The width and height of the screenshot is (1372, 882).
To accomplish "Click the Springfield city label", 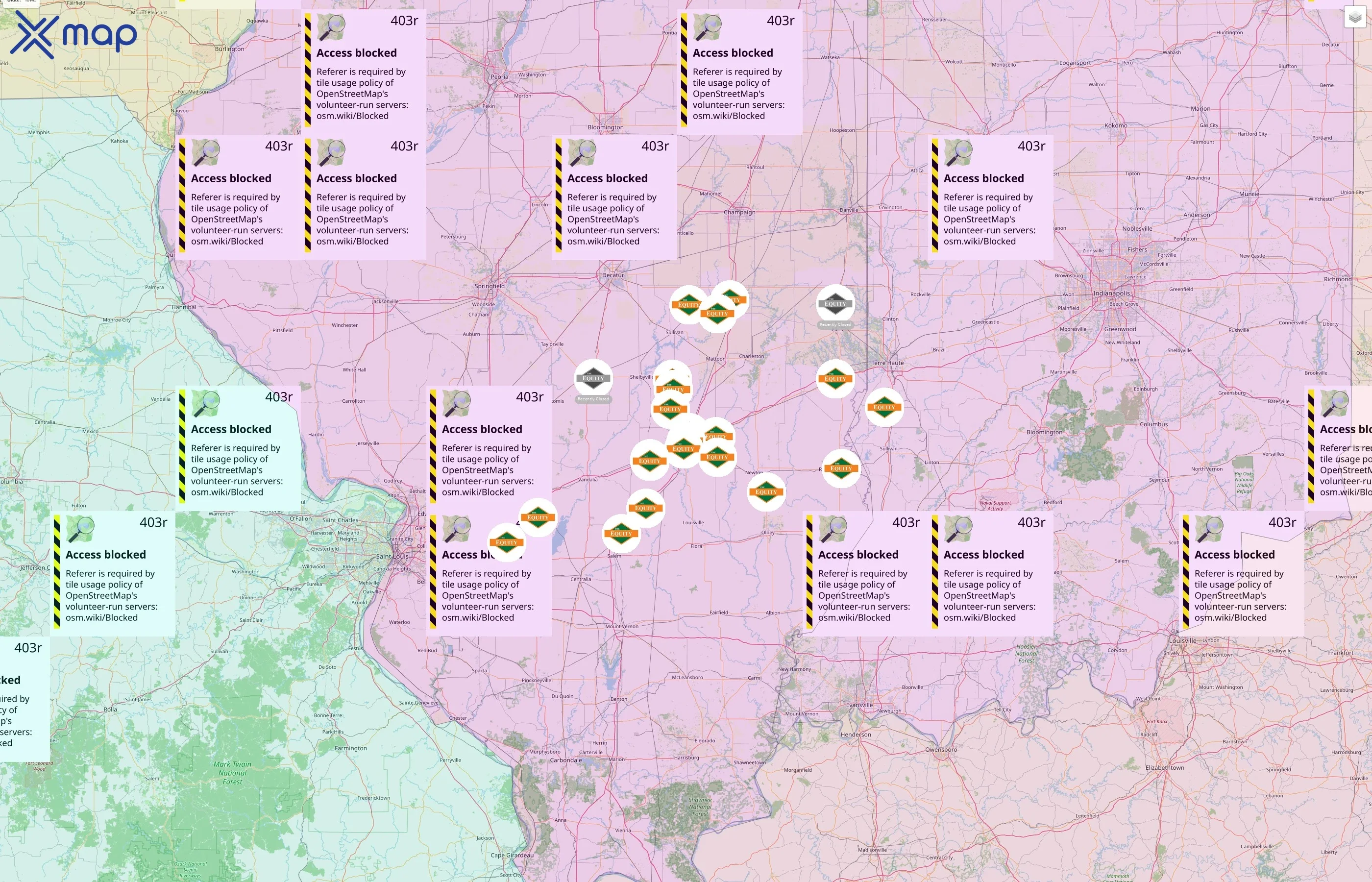I will pyautogui.click(x=490, y=286).
